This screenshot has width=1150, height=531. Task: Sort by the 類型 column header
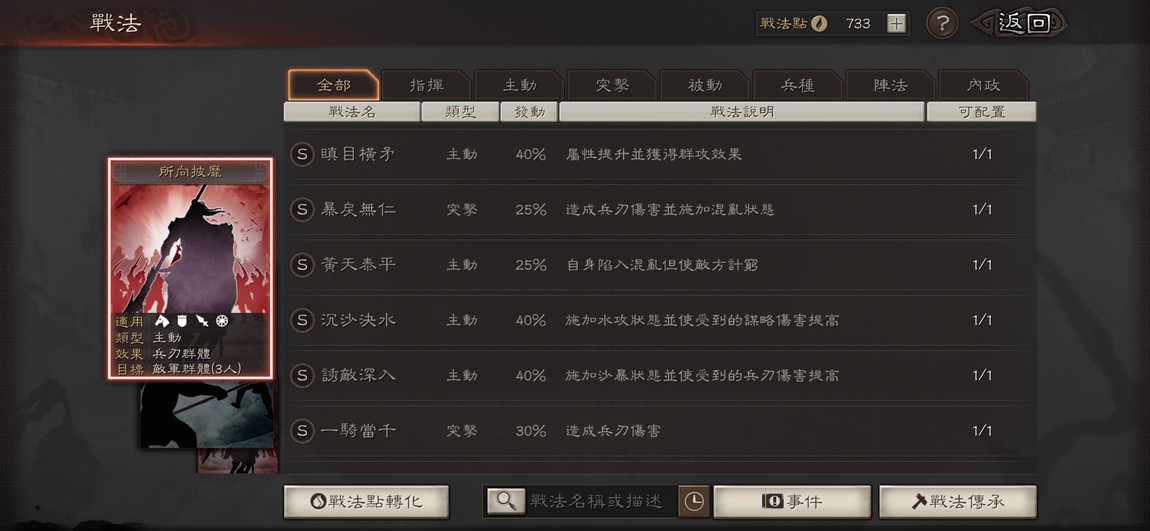coord(461,111)
